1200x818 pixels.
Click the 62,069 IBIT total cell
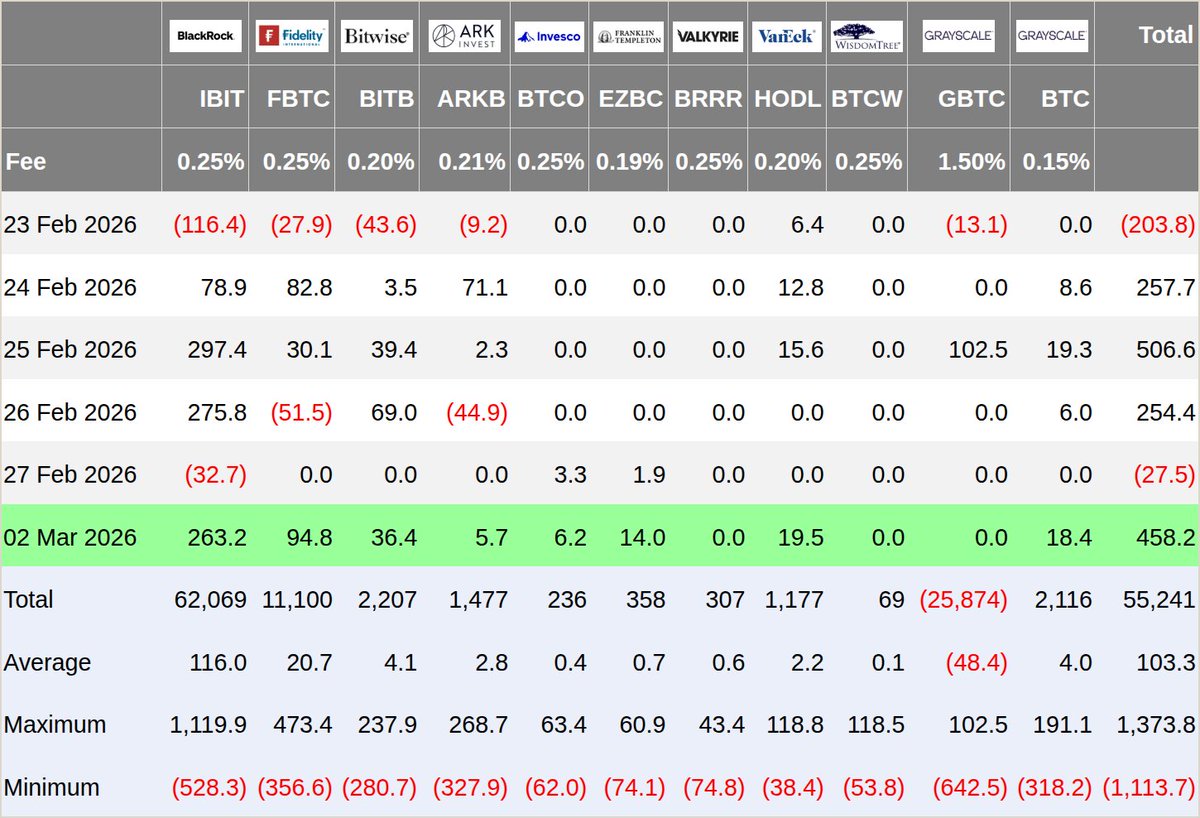[x=210, y=599]
